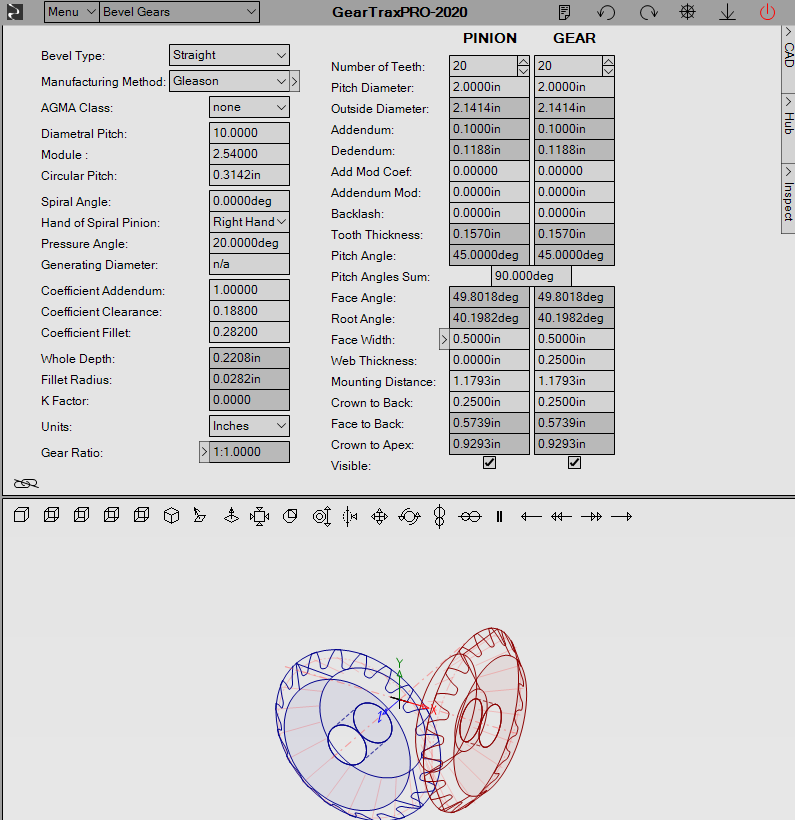
Task: Open the Manufacturing Method Gleason dropdown
Action: point(229,81)
